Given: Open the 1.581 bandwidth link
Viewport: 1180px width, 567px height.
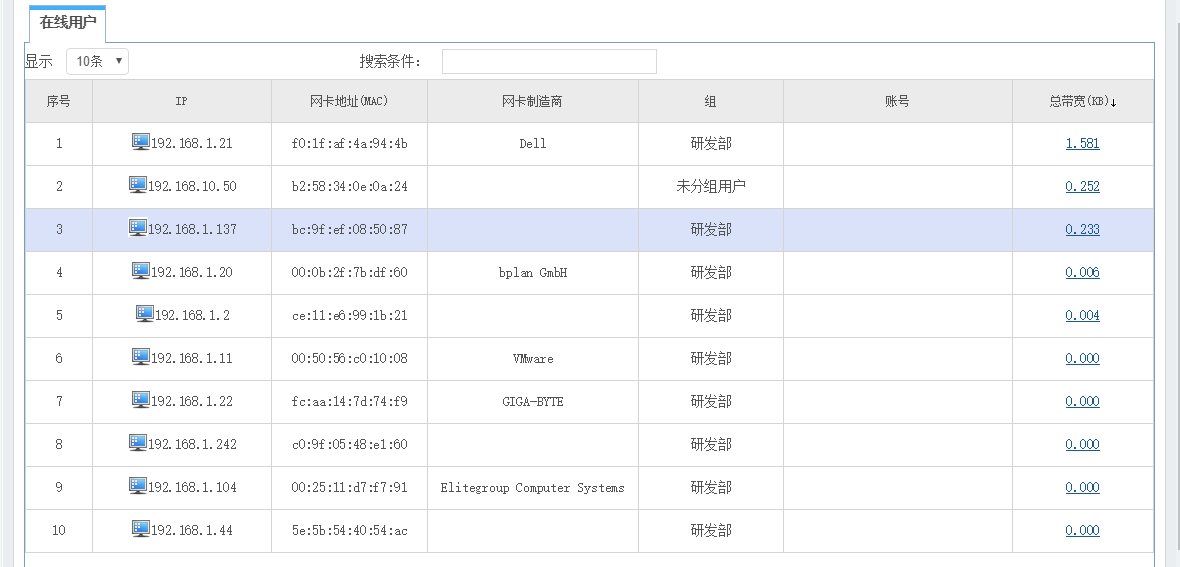Looking at the screenshot, I should [1082, 143].
